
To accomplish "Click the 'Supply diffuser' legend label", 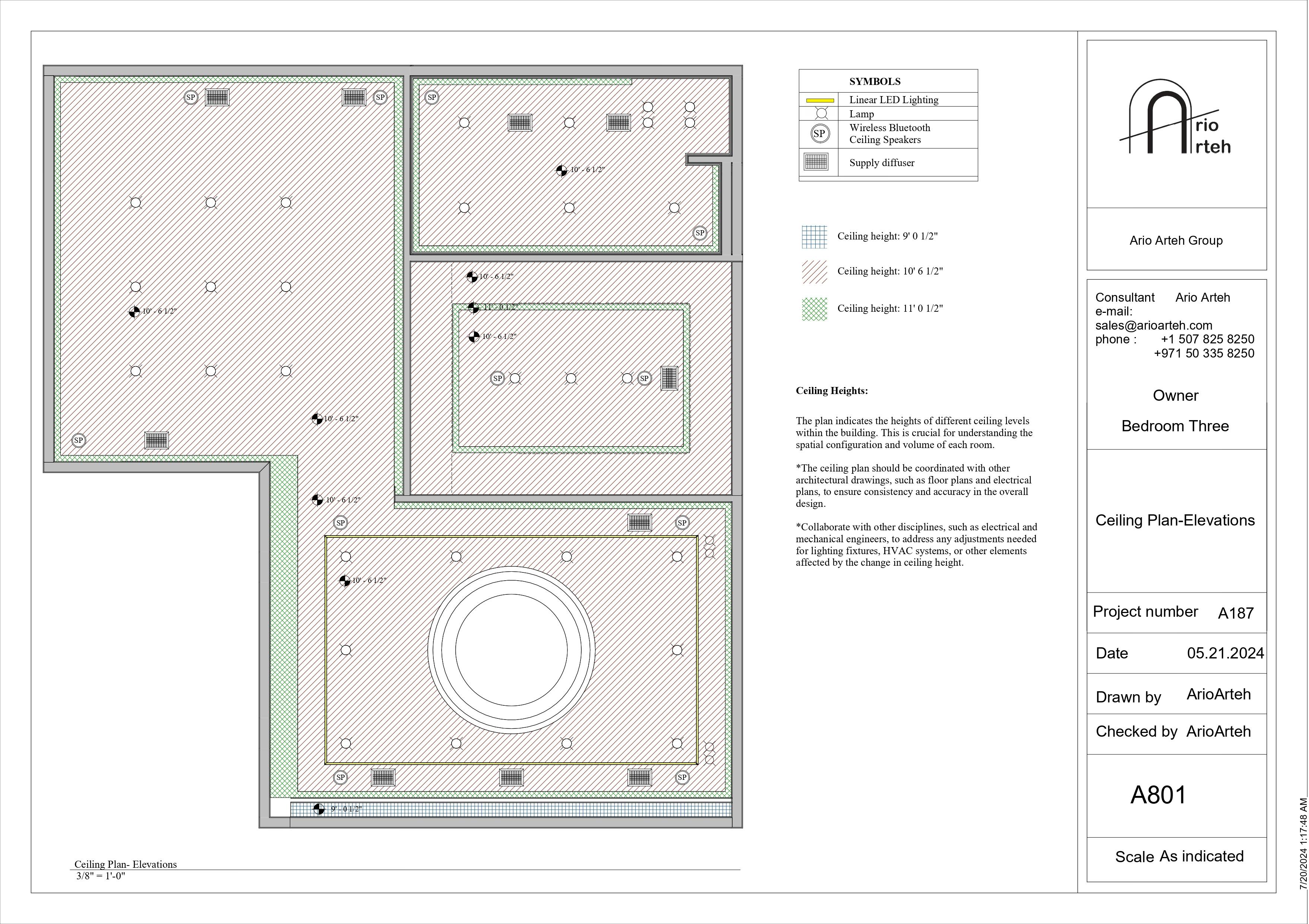I will pyautogui.click(x=881, y=163).
